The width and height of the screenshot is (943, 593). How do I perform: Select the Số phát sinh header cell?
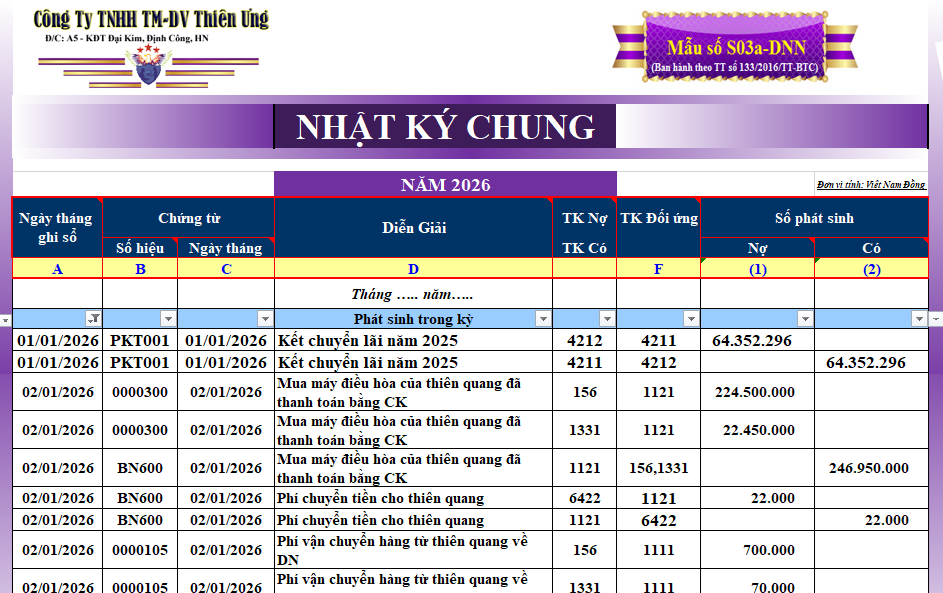coord(814,218)
